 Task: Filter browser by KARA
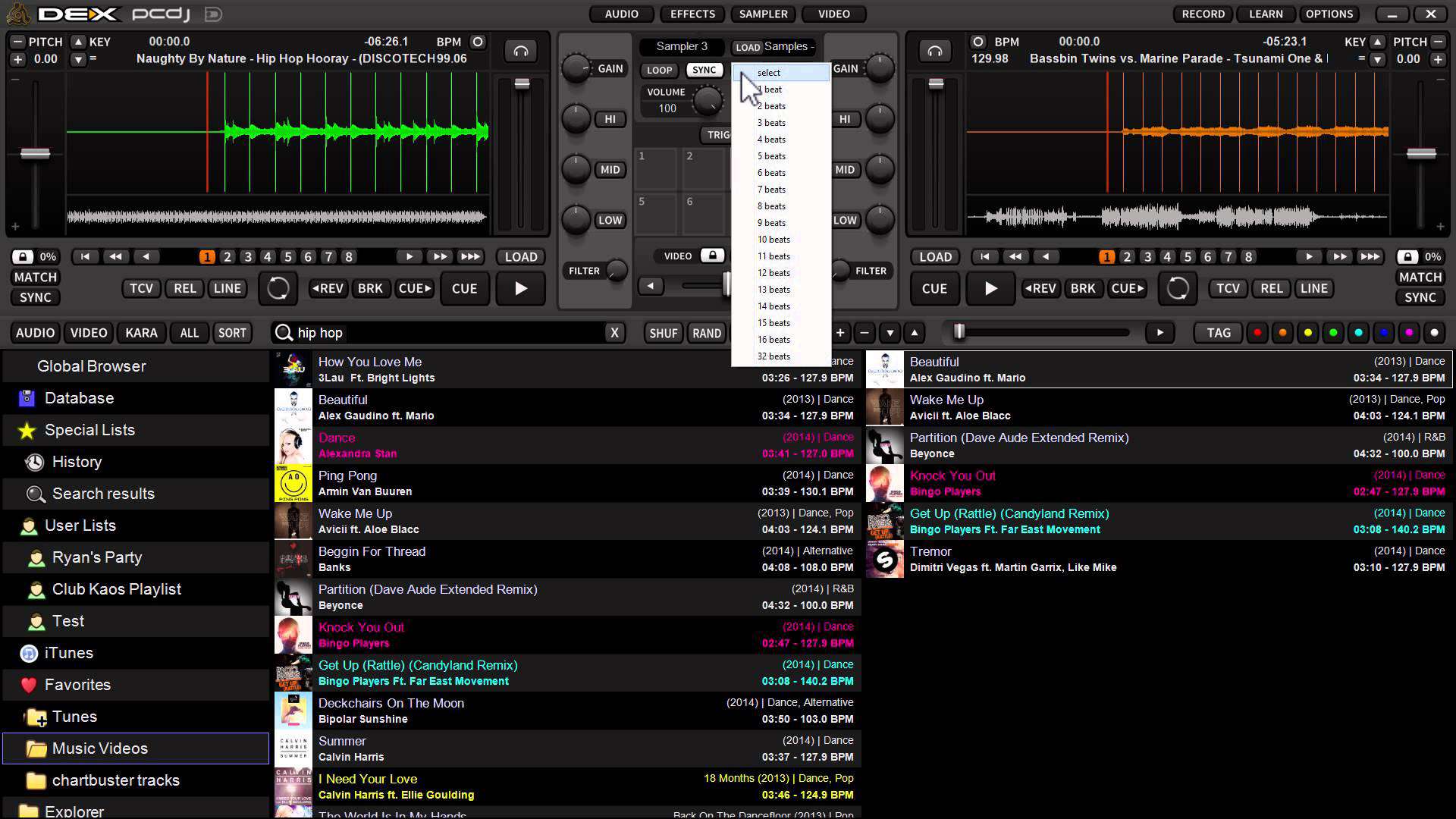pos(141,332)
